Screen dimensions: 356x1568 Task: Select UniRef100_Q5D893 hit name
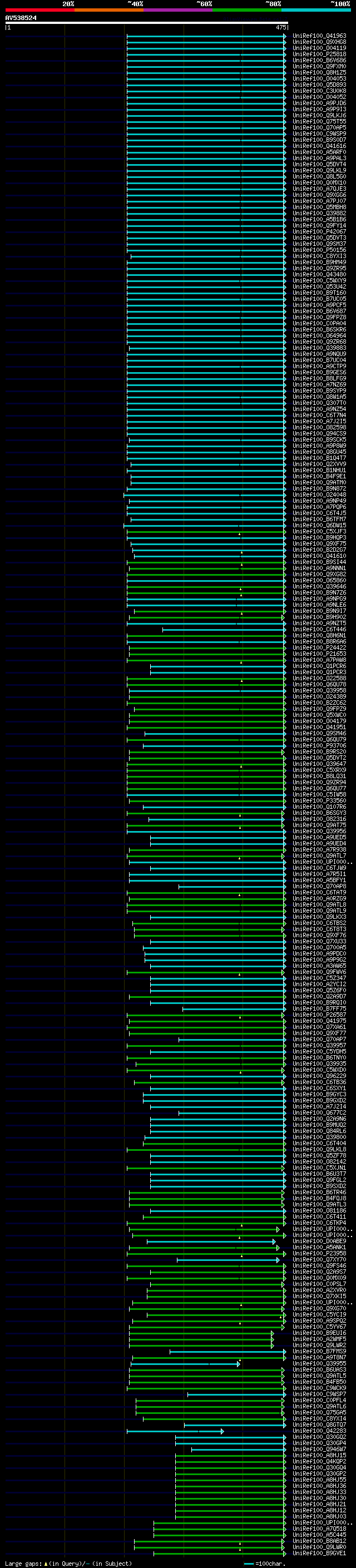(x=319, y=85)
